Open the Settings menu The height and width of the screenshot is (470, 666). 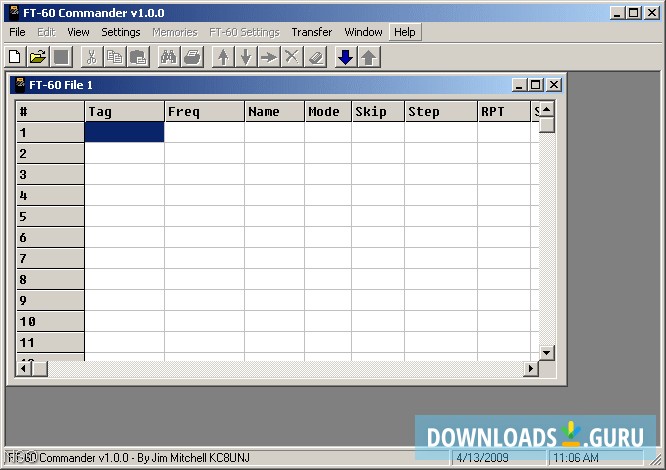pyautogui.click(x=121, y=32)
